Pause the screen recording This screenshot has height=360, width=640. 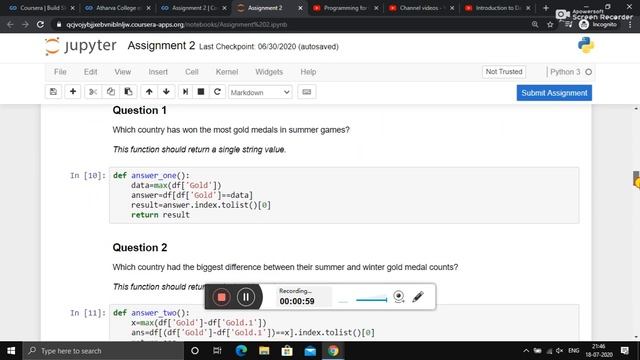pos(246,297)
